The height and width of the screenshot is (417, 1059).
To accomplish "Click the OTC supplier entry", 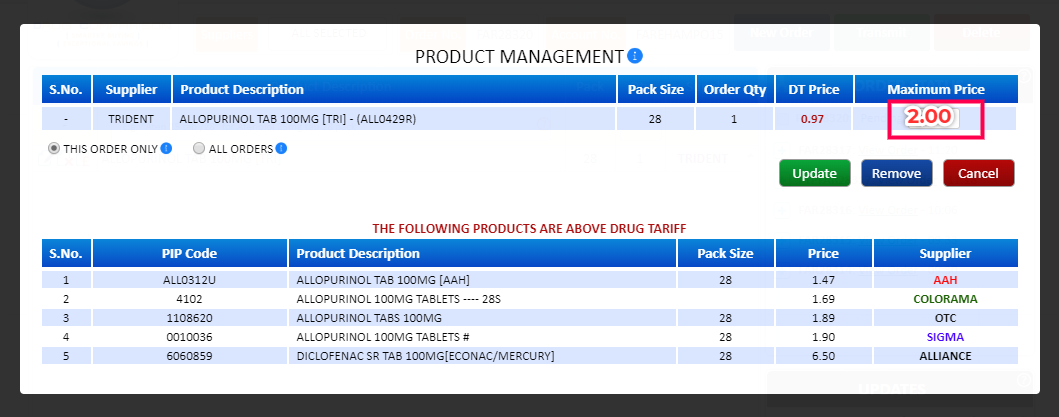I will coord(945,317).
